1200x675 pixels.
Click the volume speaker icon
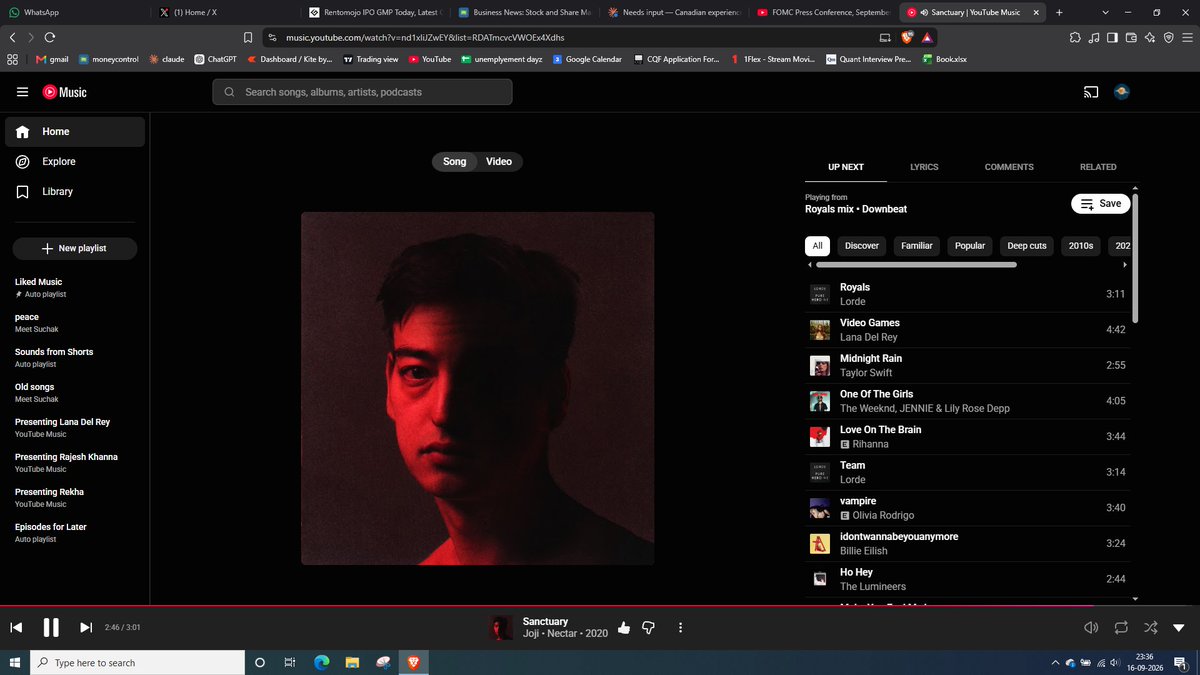[x=1091, y=628]
